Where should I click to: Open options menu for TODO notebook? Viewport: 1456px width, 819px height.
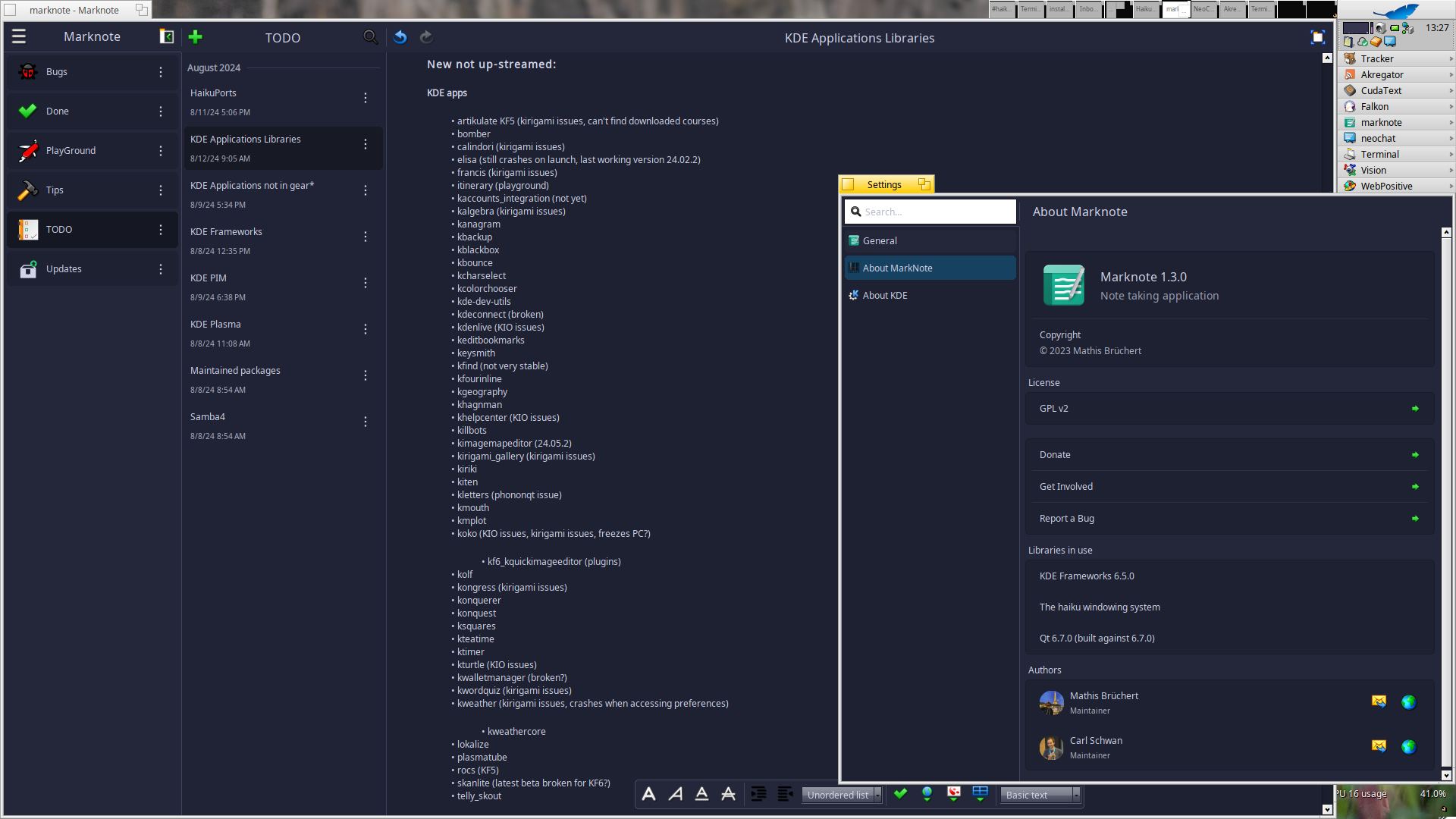tap(161, 230)
